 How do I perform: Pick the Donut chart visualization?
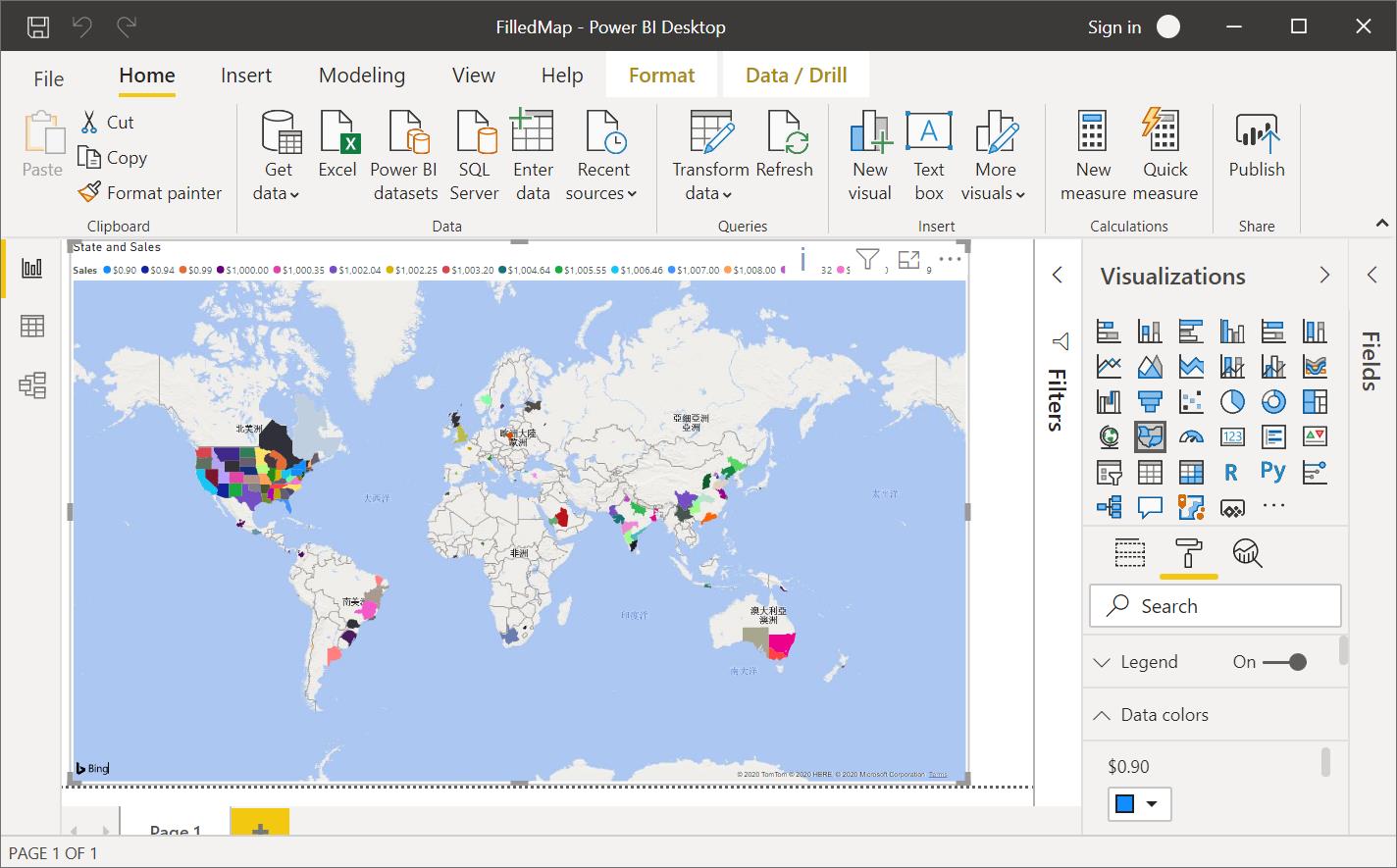click(x=1273, y=401)
